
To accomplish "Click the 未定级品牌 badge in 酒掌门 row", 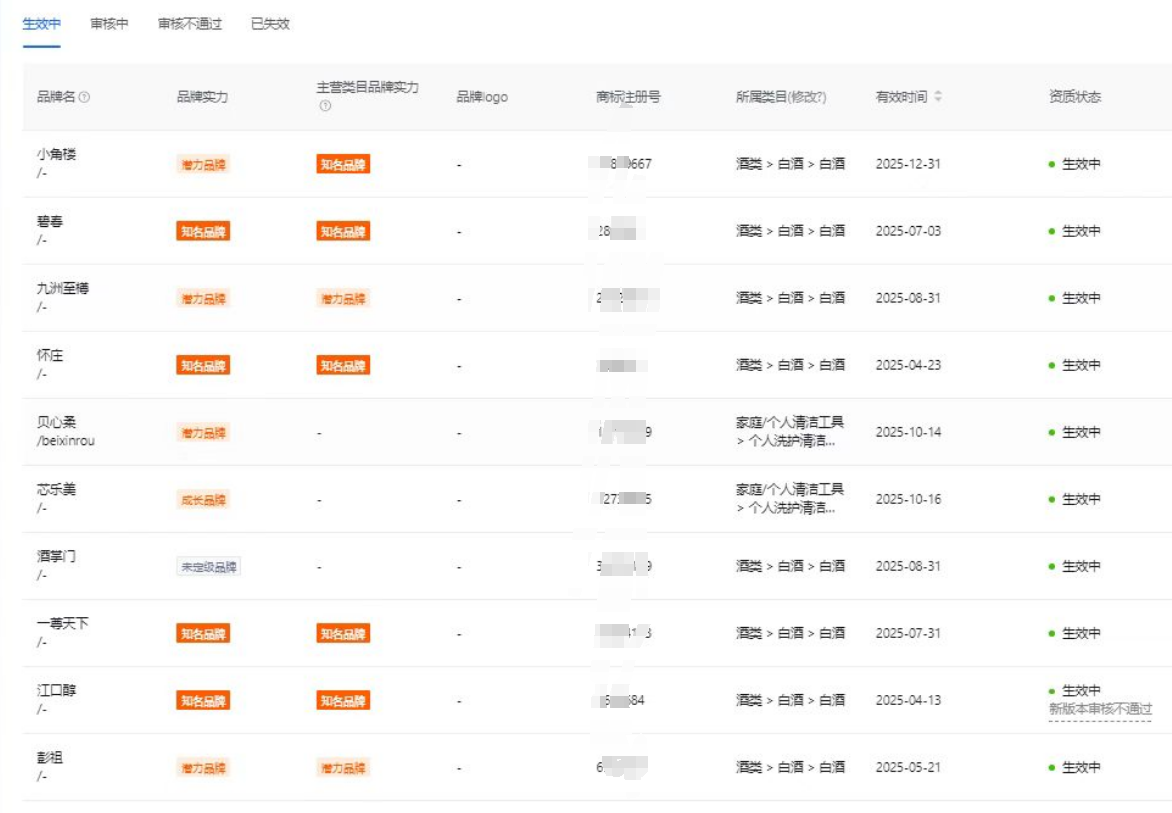I will [x=209, y=567].
